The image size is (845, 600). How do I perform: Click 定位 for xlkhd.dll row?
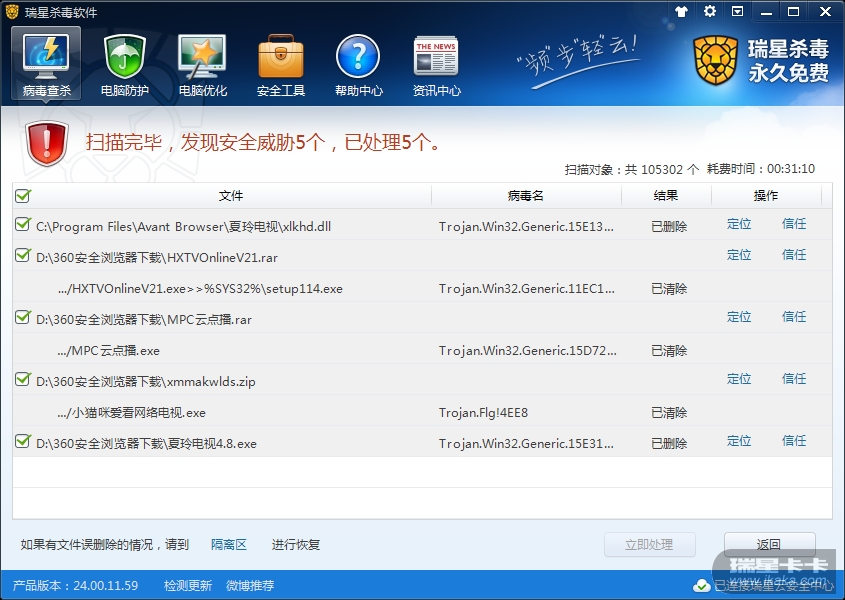click(739, 224)
